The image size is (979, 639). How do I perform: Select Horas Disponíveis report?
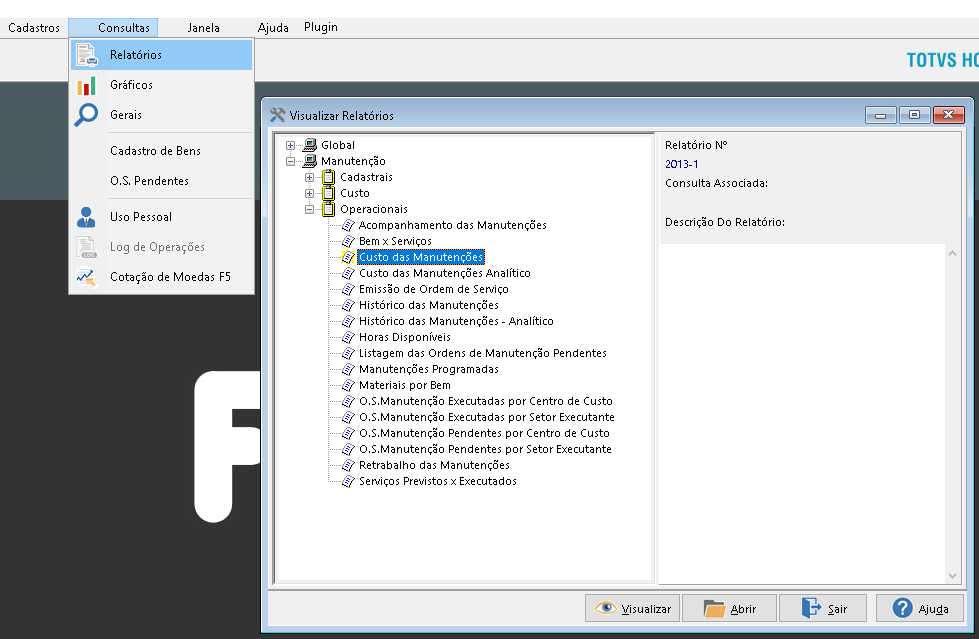404,337
